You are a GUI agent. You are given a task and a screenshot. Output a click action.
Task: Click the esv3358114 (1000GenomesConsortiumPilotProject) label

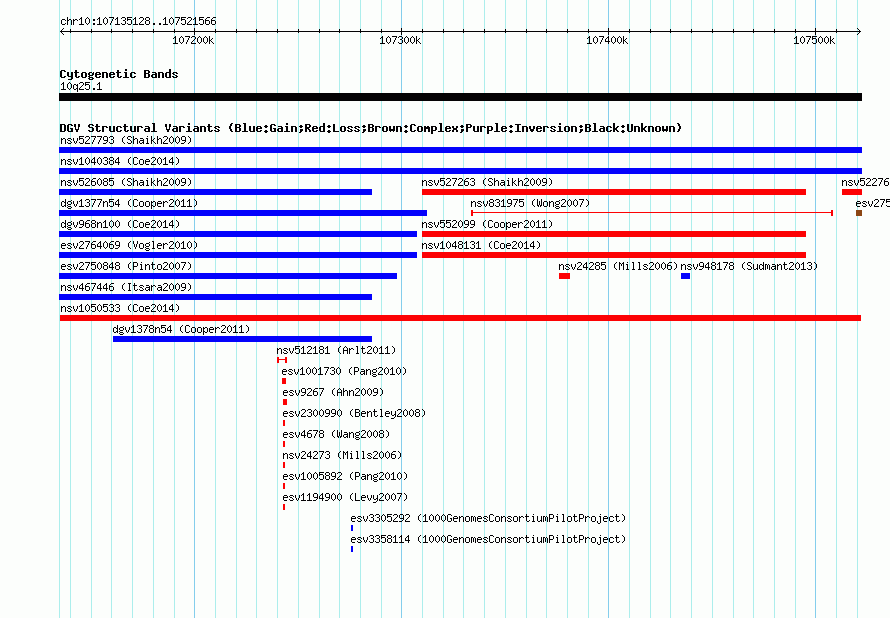coord(488,539)
